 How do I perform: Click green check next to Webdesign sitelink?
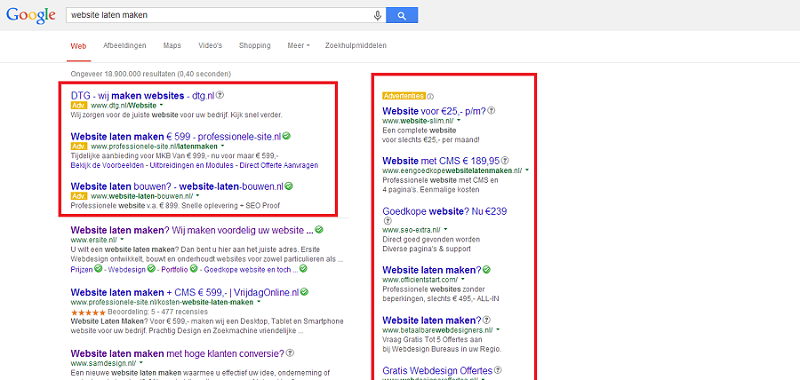pyautogui.click(x=153, y=268)
